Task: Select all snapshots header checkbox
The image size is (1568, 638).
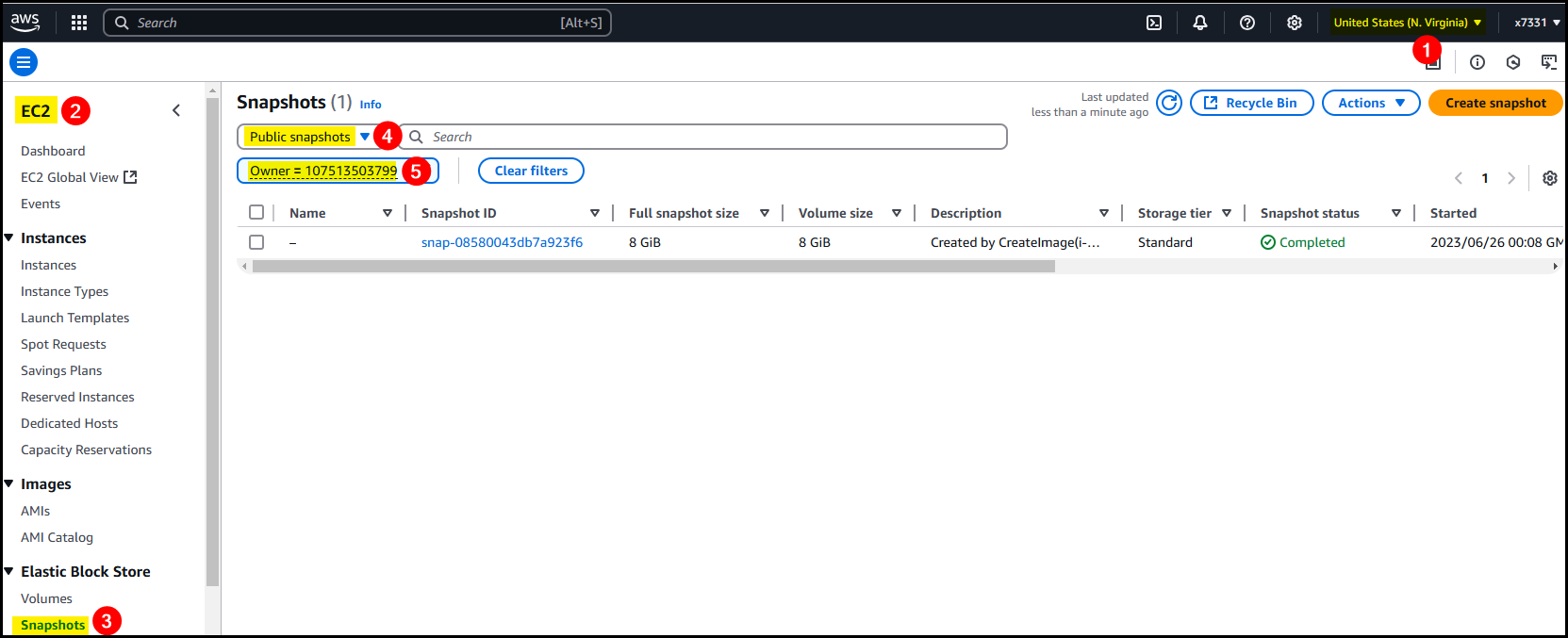Action: tap(256, 212)
